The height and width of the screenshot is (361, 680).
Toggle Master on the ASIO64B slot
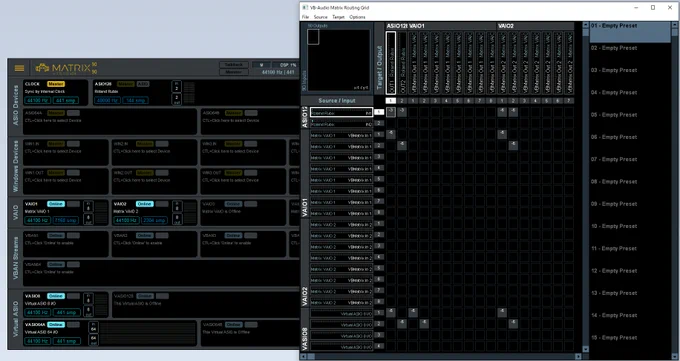[x=233, y=113]
